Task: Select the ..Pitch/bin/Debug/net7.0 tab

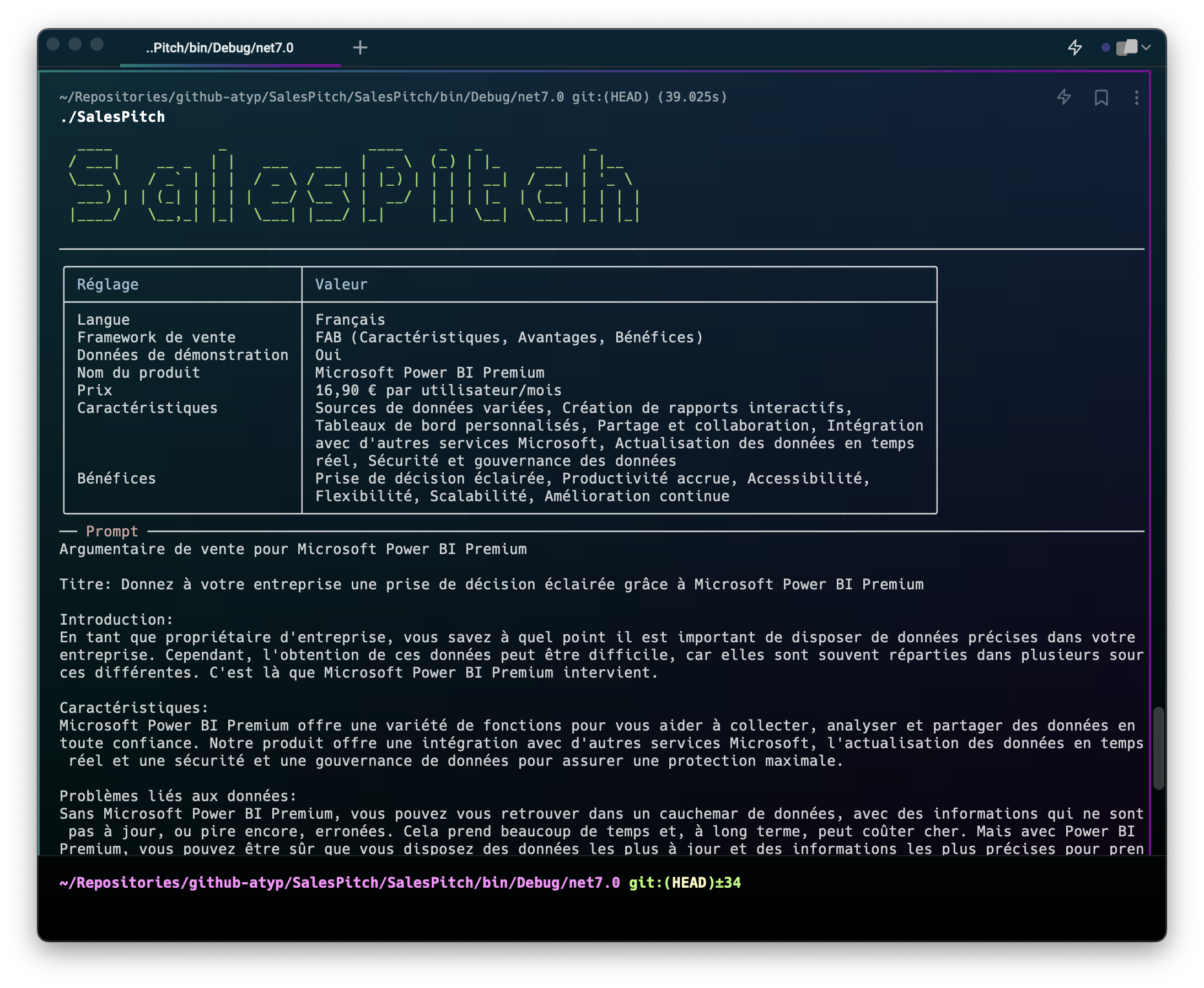Action: 219,48
